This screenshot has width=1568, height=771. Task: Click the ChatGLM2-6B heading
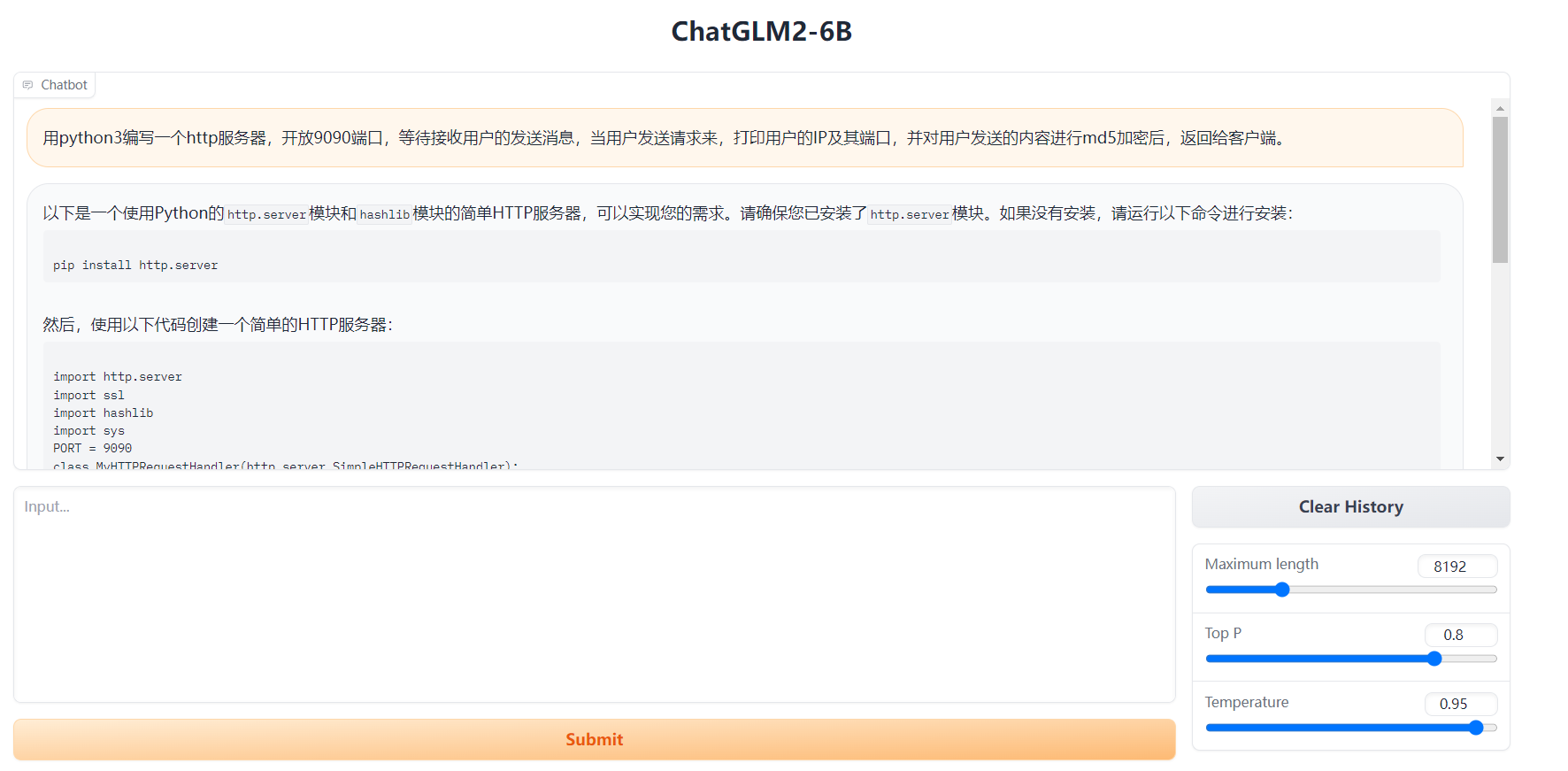pyautogui.click(x=761, y=31)
